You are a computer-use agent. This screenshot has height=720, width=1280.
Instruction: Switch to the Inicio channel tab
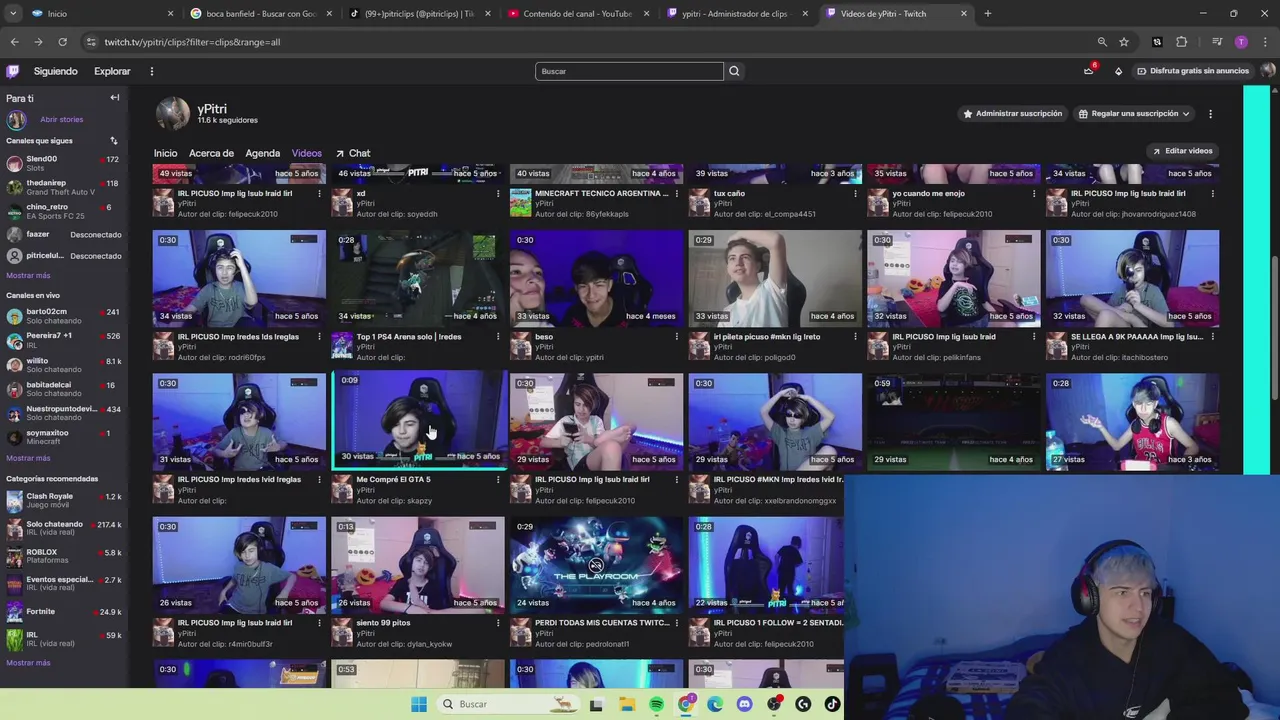pyautogui.click(x=165, y=154)
